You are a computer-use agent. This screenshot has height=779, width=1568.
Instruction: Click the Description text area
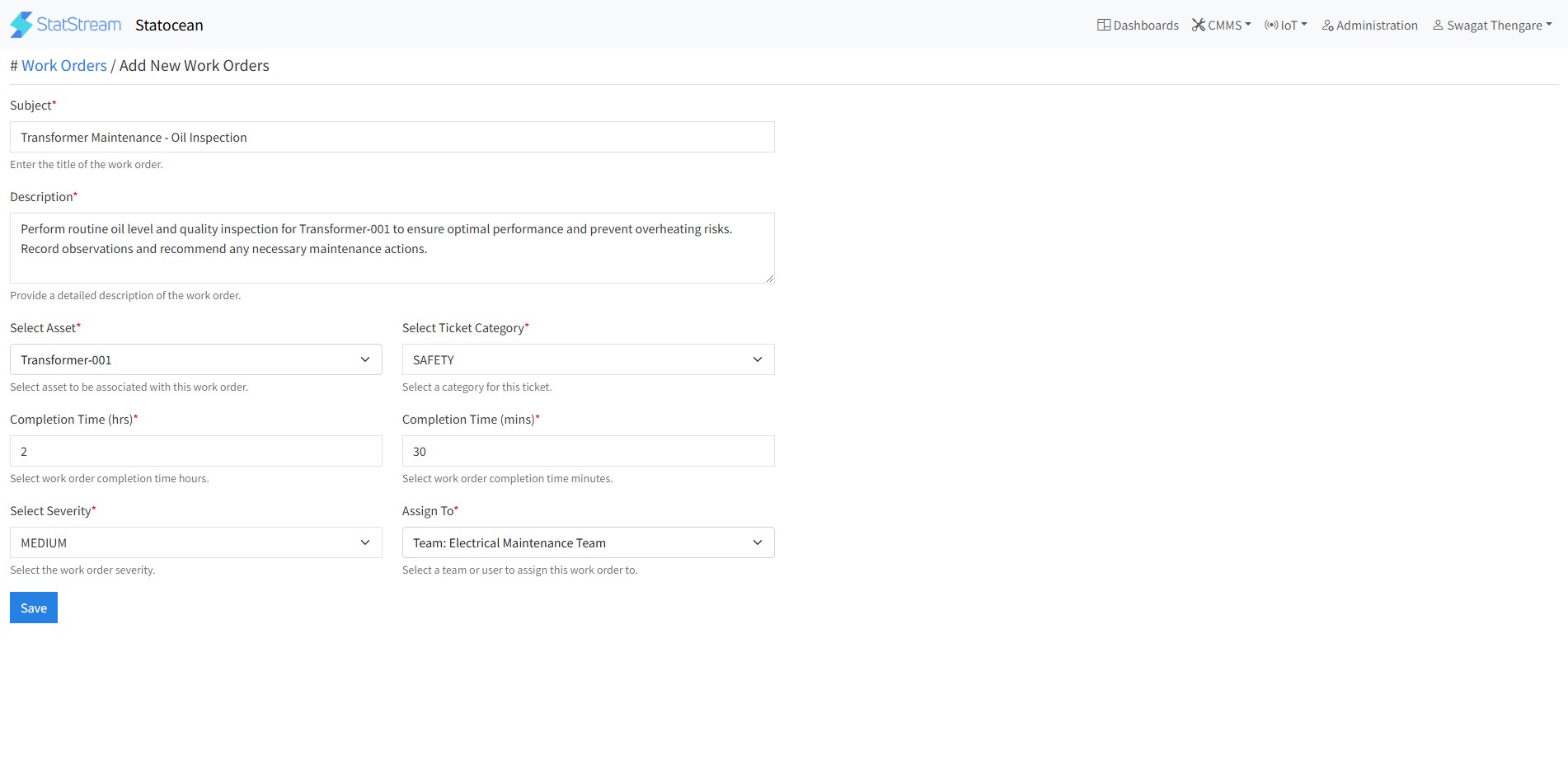(x=392, y=247)
